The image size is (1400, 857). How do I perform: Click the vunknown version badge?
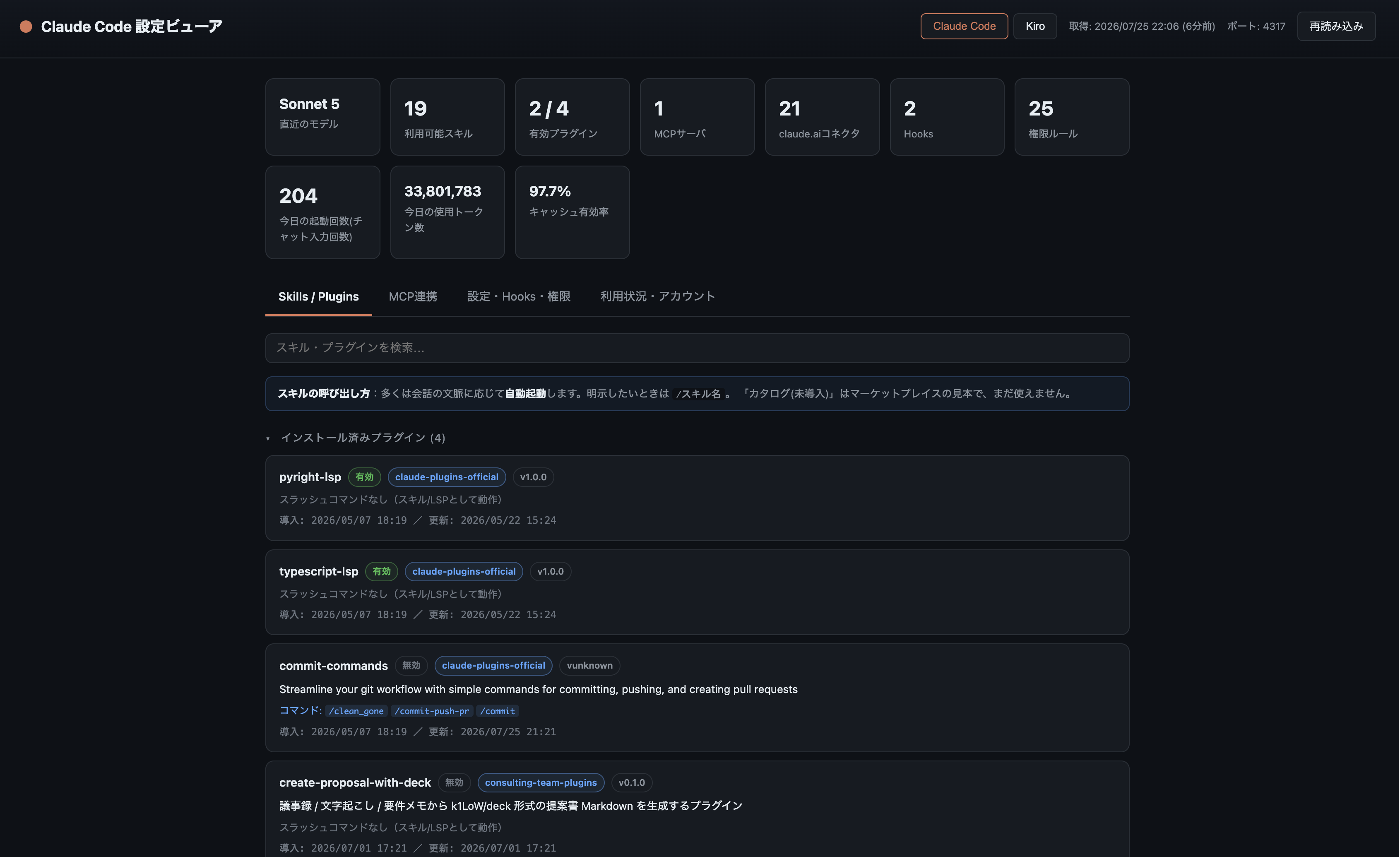[x=589, y=665]
